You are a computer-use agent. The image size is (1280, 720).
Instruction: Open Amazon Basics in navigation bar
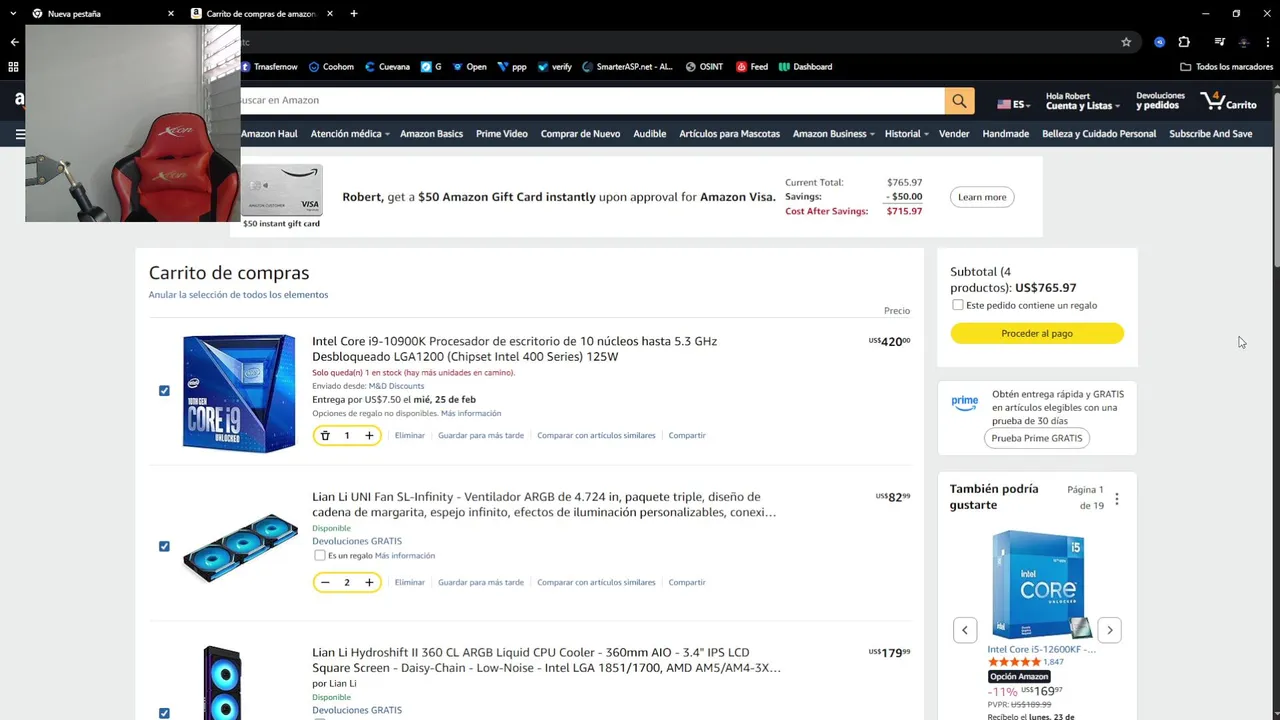(431, 134)
